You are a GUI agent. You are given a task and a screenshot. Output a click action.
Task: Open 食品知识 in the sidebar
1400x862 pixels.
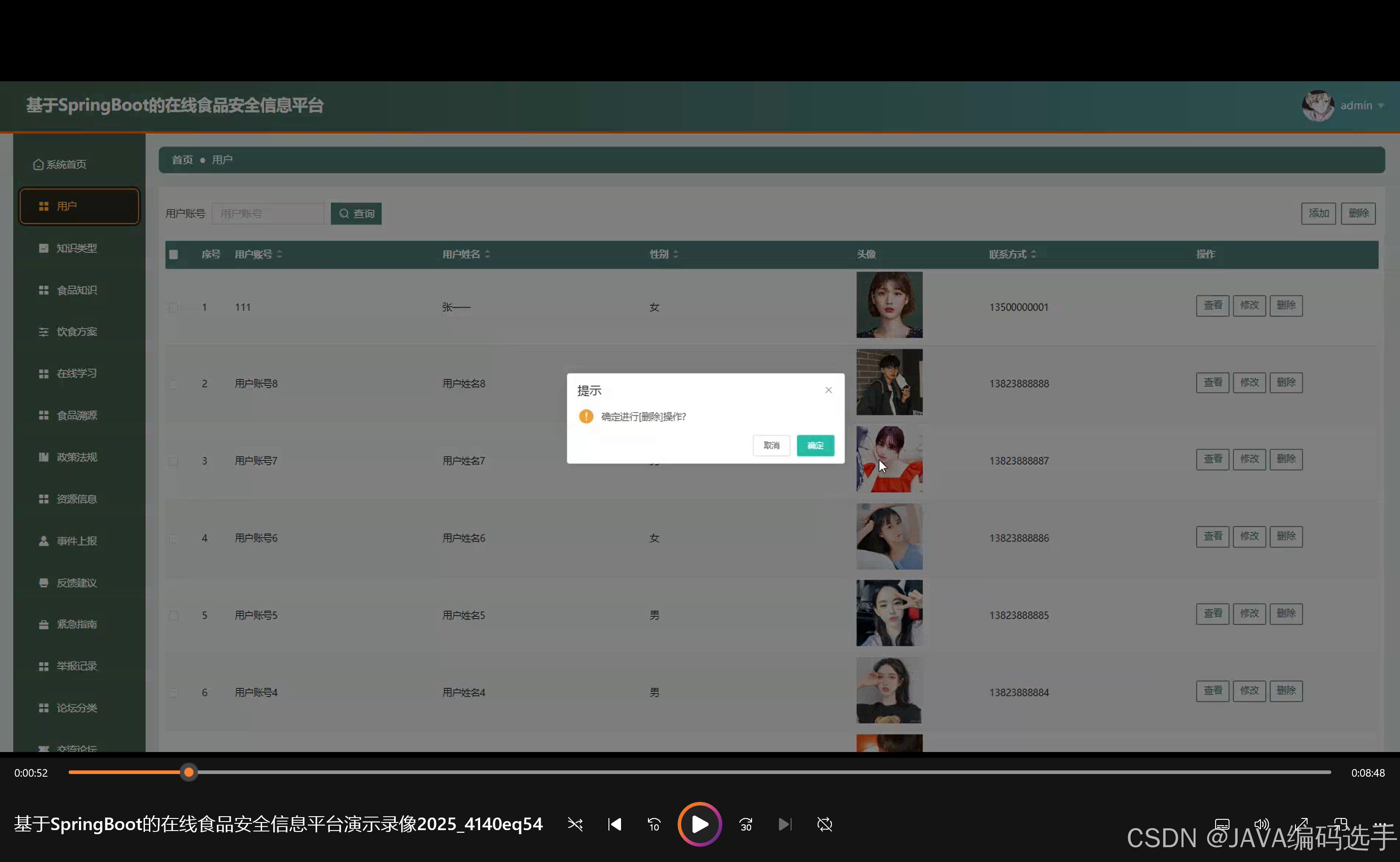pos(76,290)
